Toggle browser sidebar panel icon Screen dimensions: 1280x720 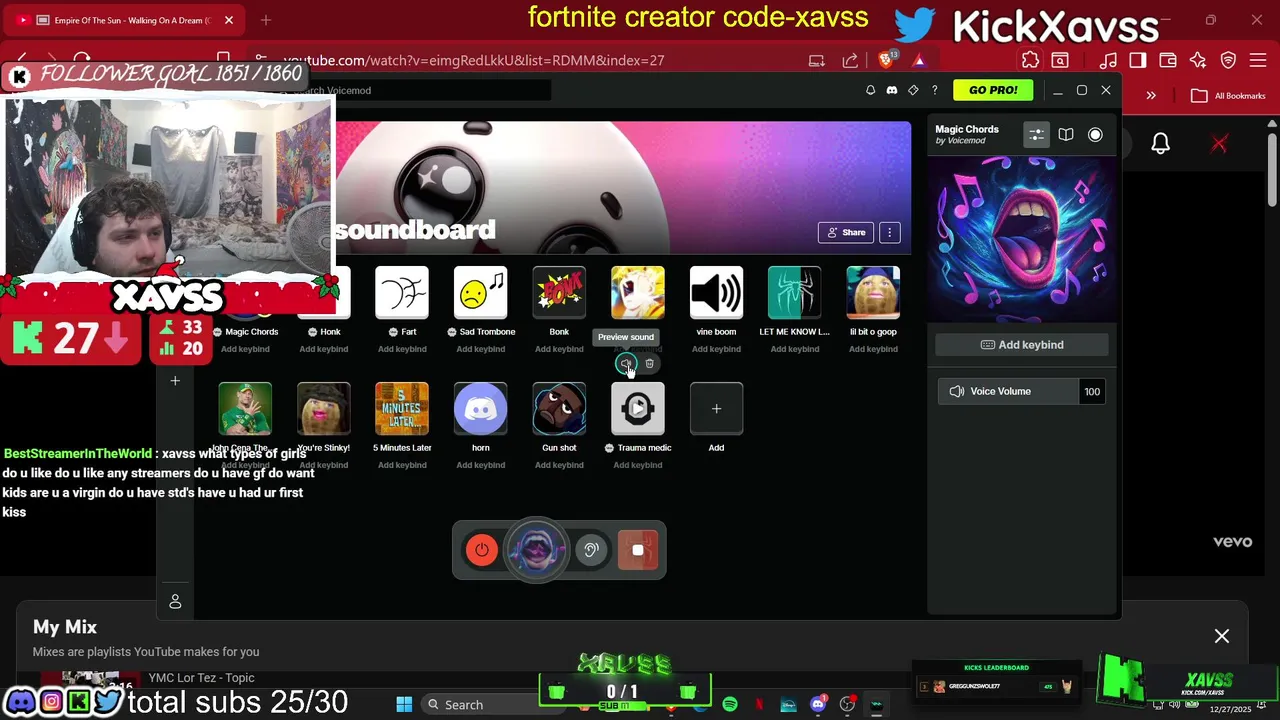1138,60
